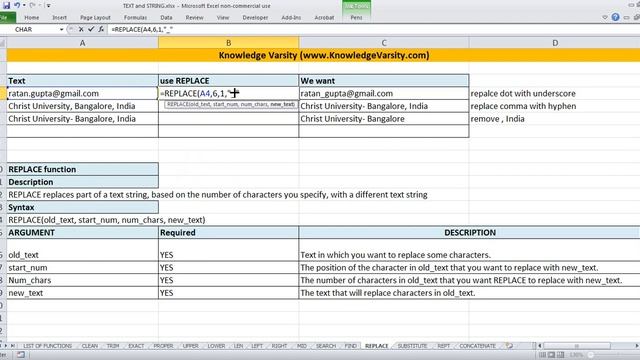Go to the UPPER sheet tab
Screen dimensions: 640x360
click(x=190, y=346)
